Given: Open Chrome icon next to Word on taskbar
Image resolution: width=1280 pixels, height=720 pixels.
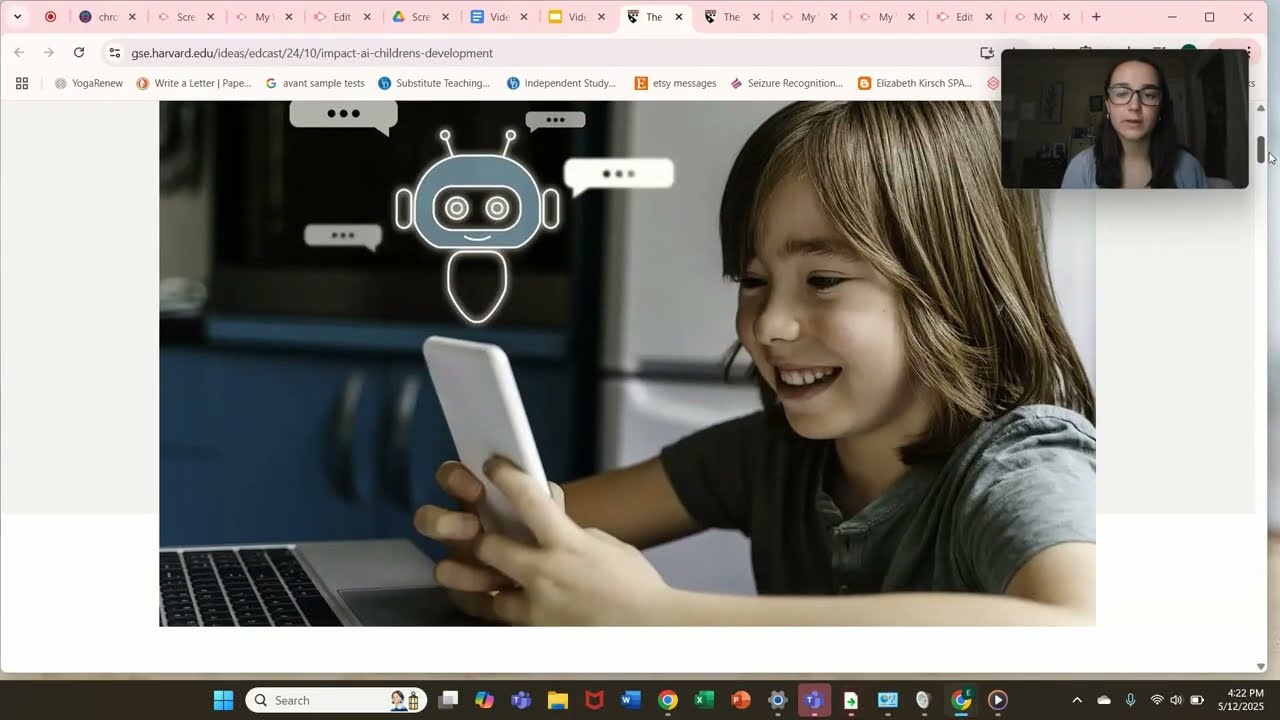Looking at the screenshot, I should click(667, 700).
